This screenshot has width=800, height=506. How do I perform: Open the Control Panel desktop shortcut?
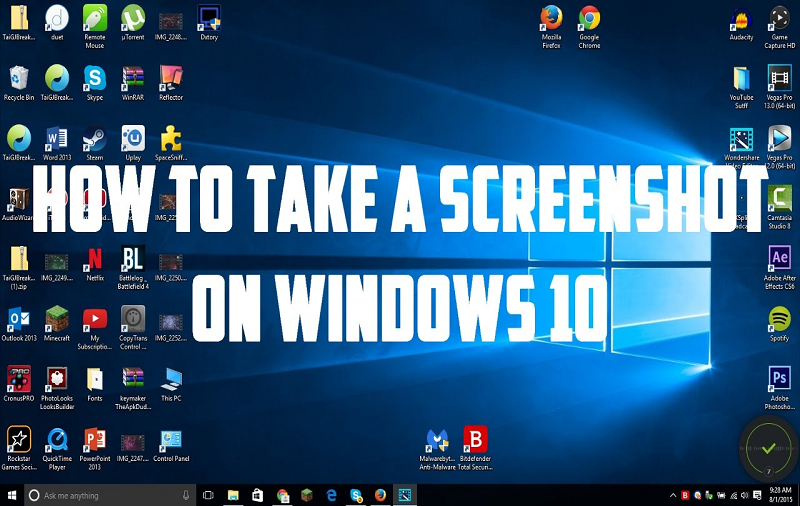(x=171, y=440)
